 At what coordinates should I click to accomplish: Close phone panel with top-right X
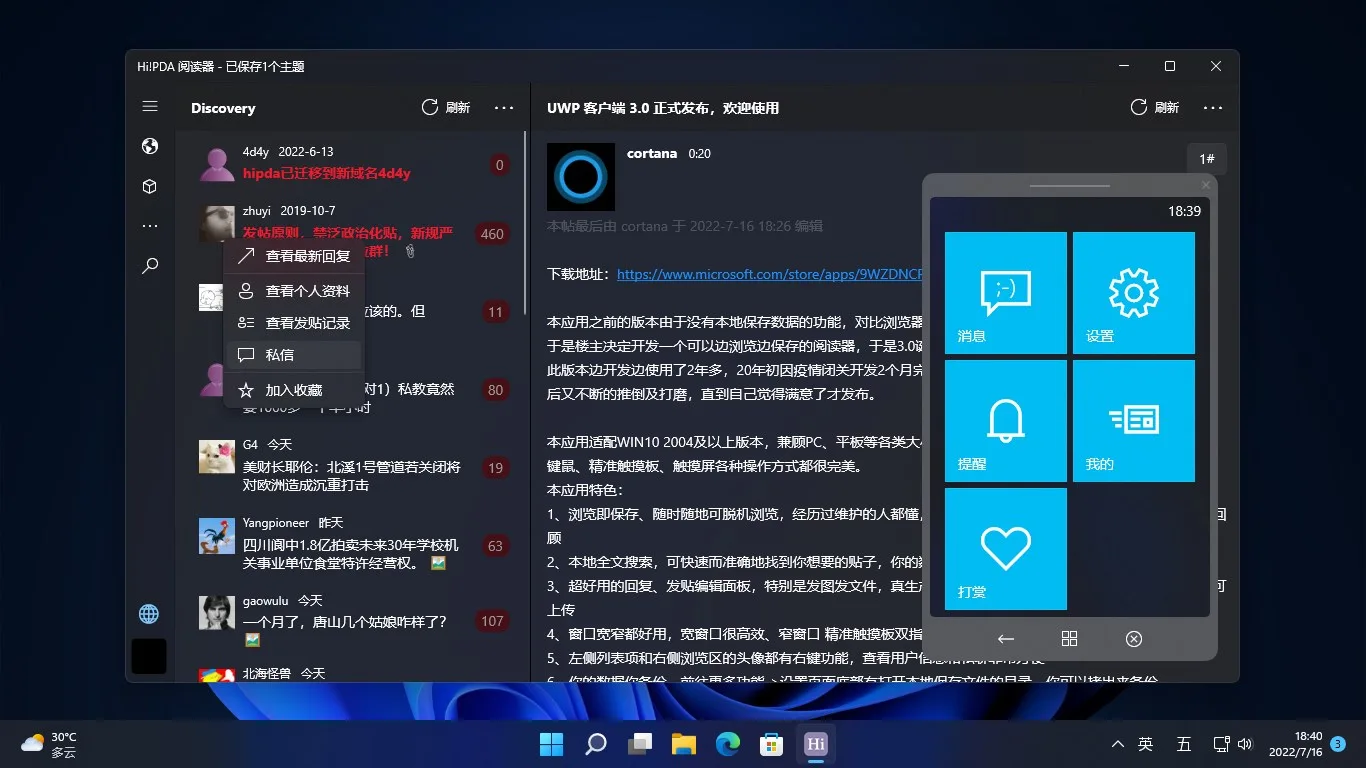tap(1205, 185)
